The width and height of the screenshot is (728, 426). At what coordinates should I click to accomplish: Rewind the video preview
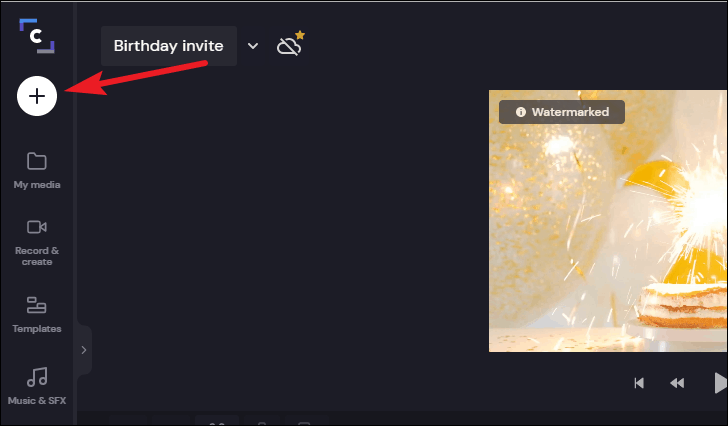tap(677, 383)
